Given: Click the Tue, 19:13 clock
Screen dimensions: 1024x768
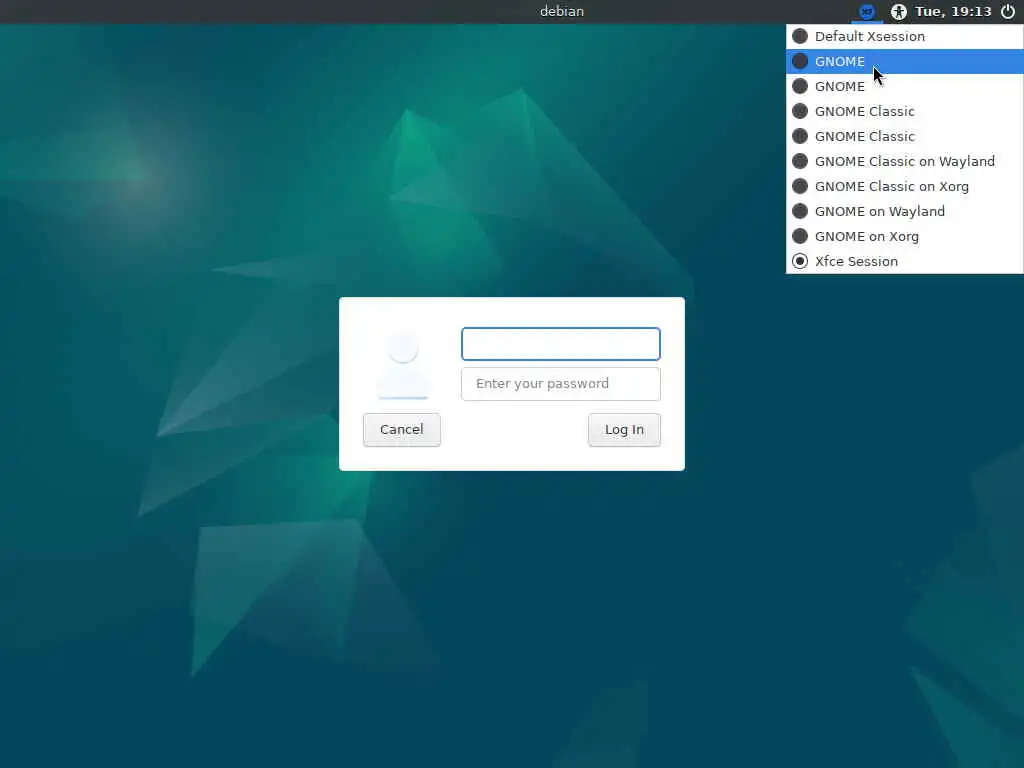Looking at the screenshot, I should 953,12.
